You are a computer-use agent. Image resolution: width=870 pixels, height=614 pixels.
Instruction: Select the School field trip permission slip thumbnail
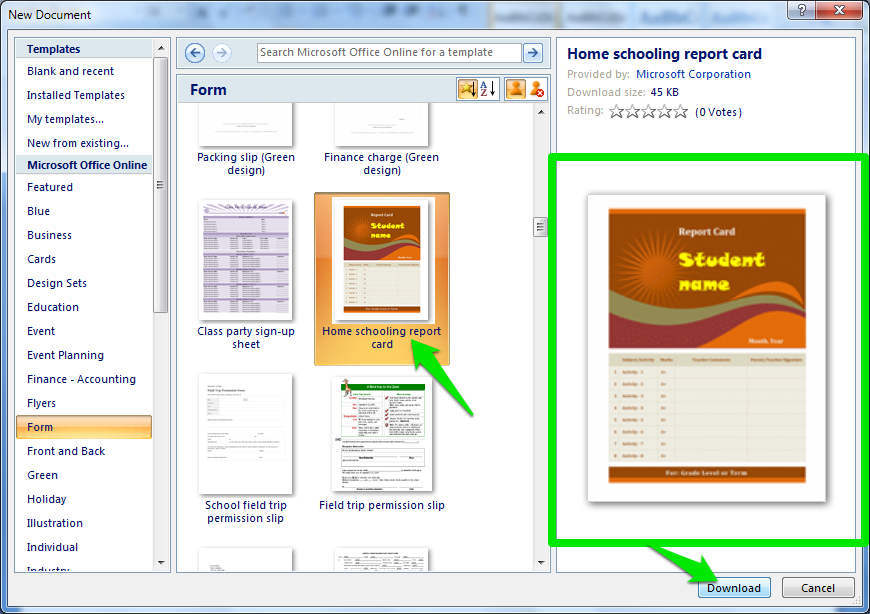pos(245,434)
